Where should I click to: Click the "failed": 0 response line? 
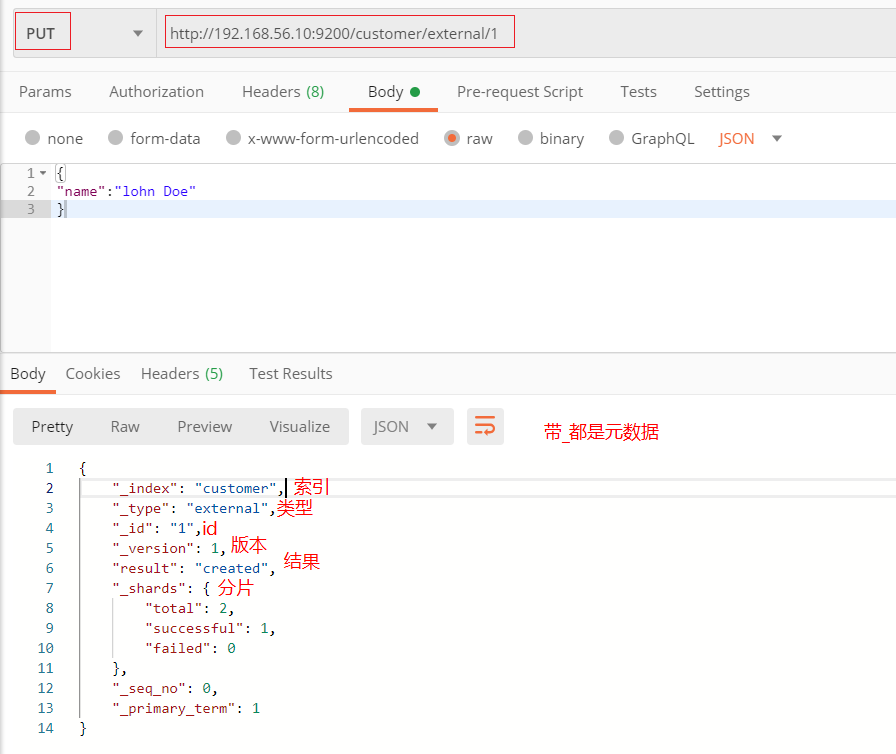click(x=190, y=648)
